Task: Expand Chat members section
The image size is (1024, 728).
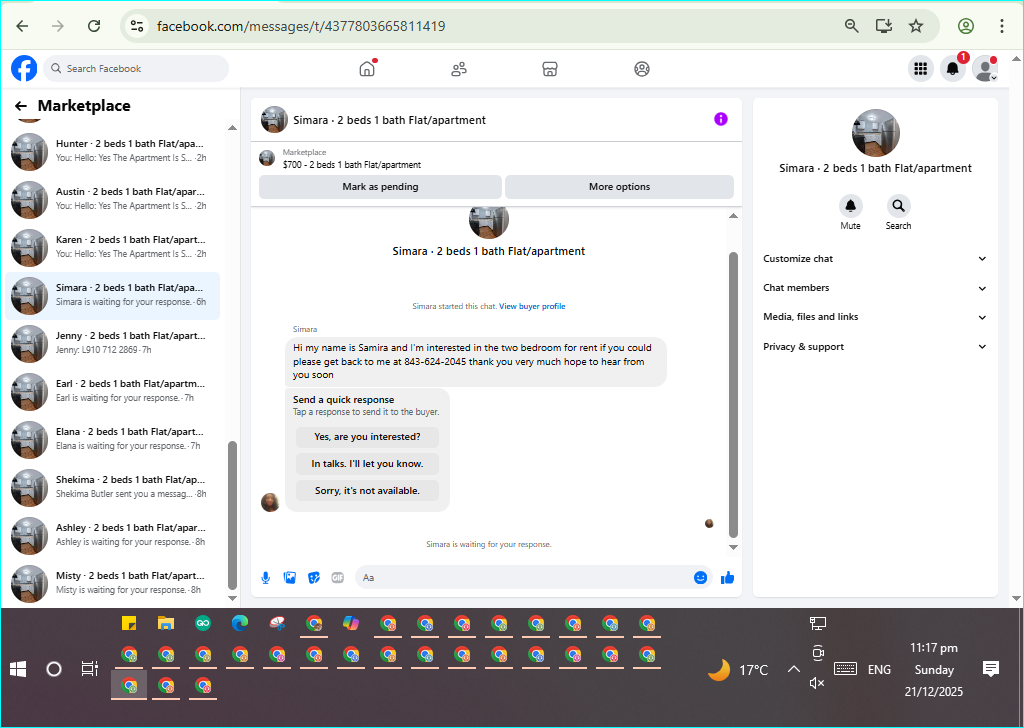Action: pos(875,288)
